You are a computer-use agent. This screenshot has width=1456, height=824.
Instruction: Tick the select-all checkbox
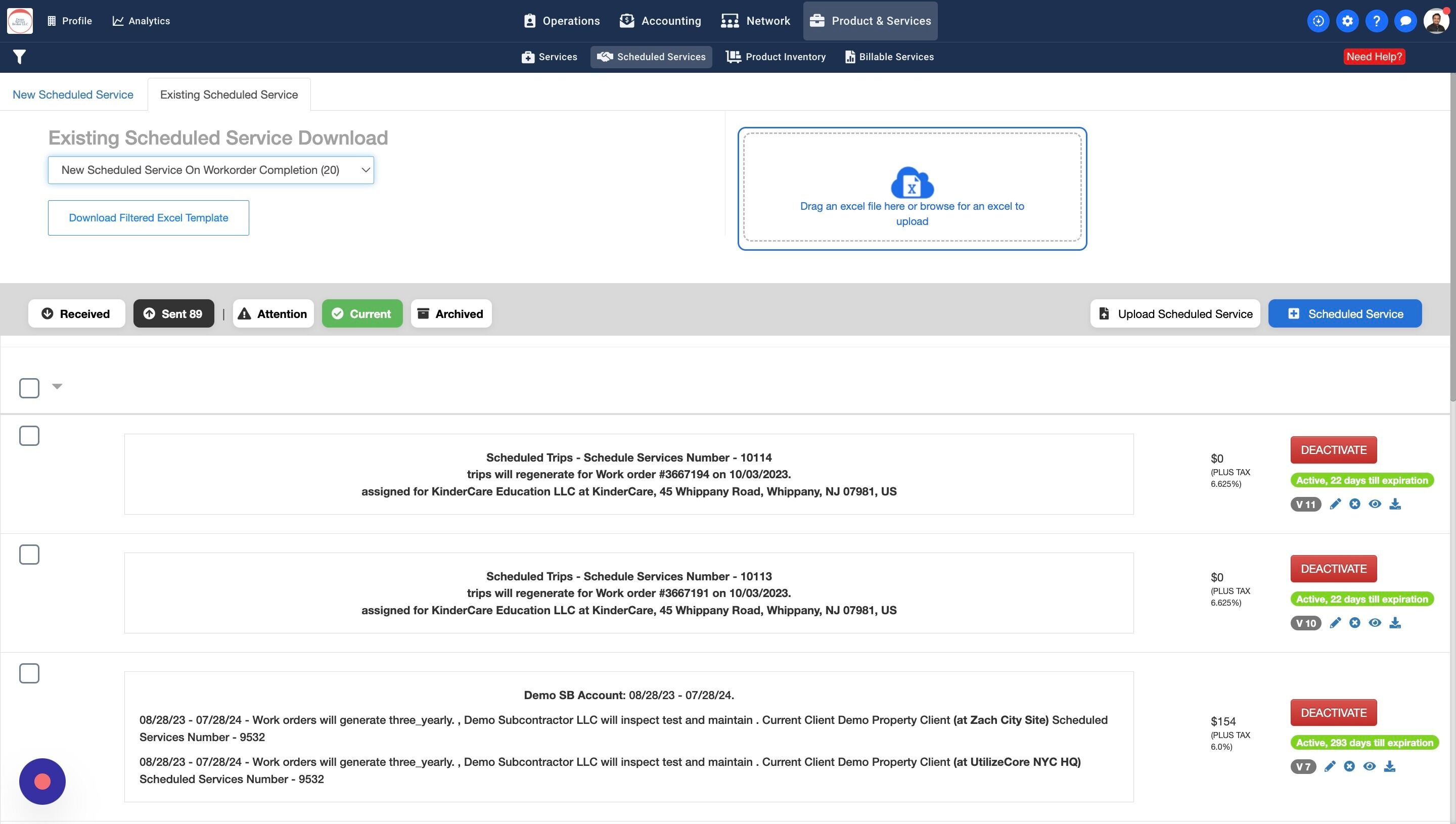(29, 388)
